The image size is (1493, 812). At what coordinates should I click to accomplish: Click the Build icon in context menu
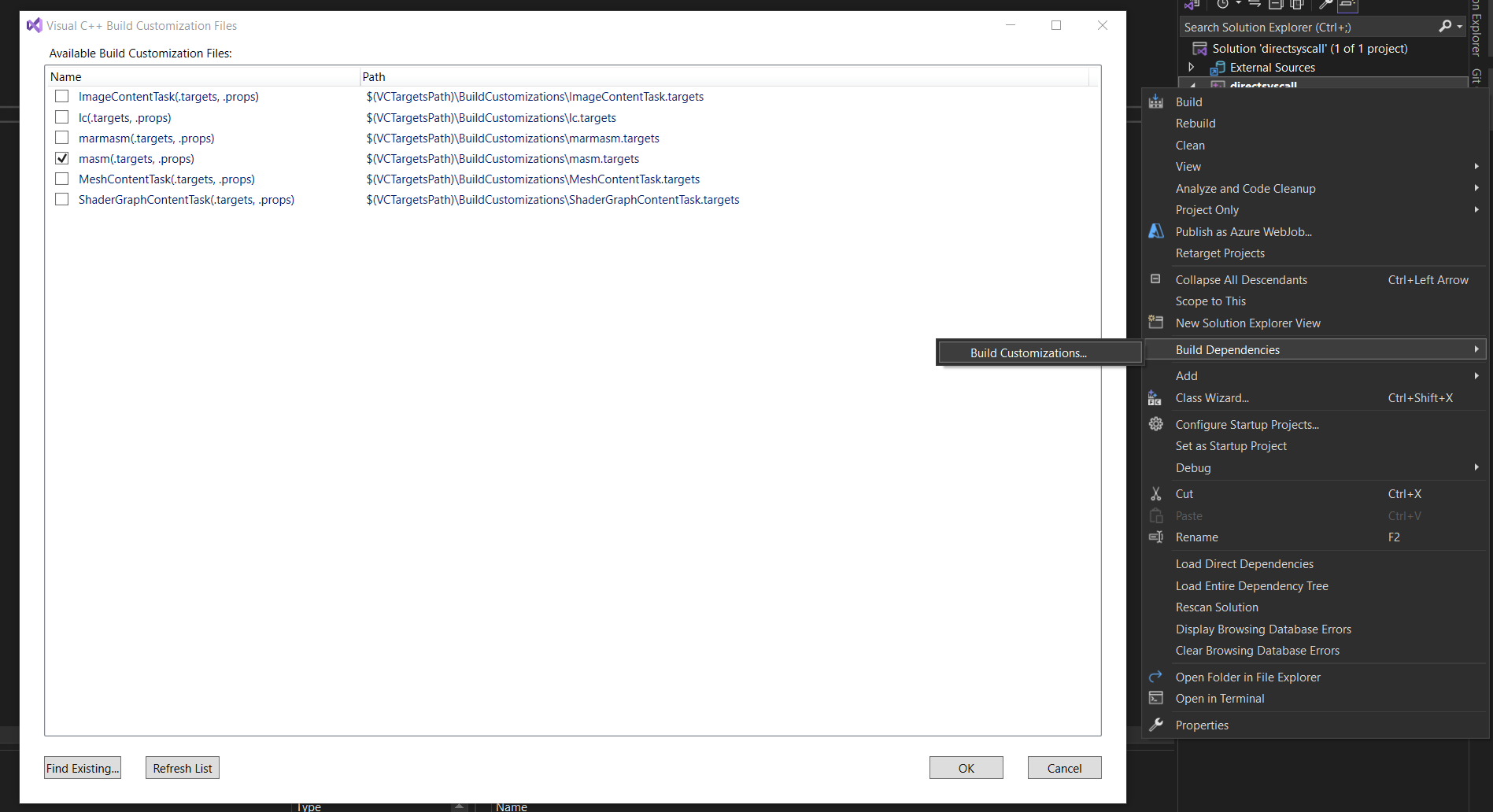1155,102
